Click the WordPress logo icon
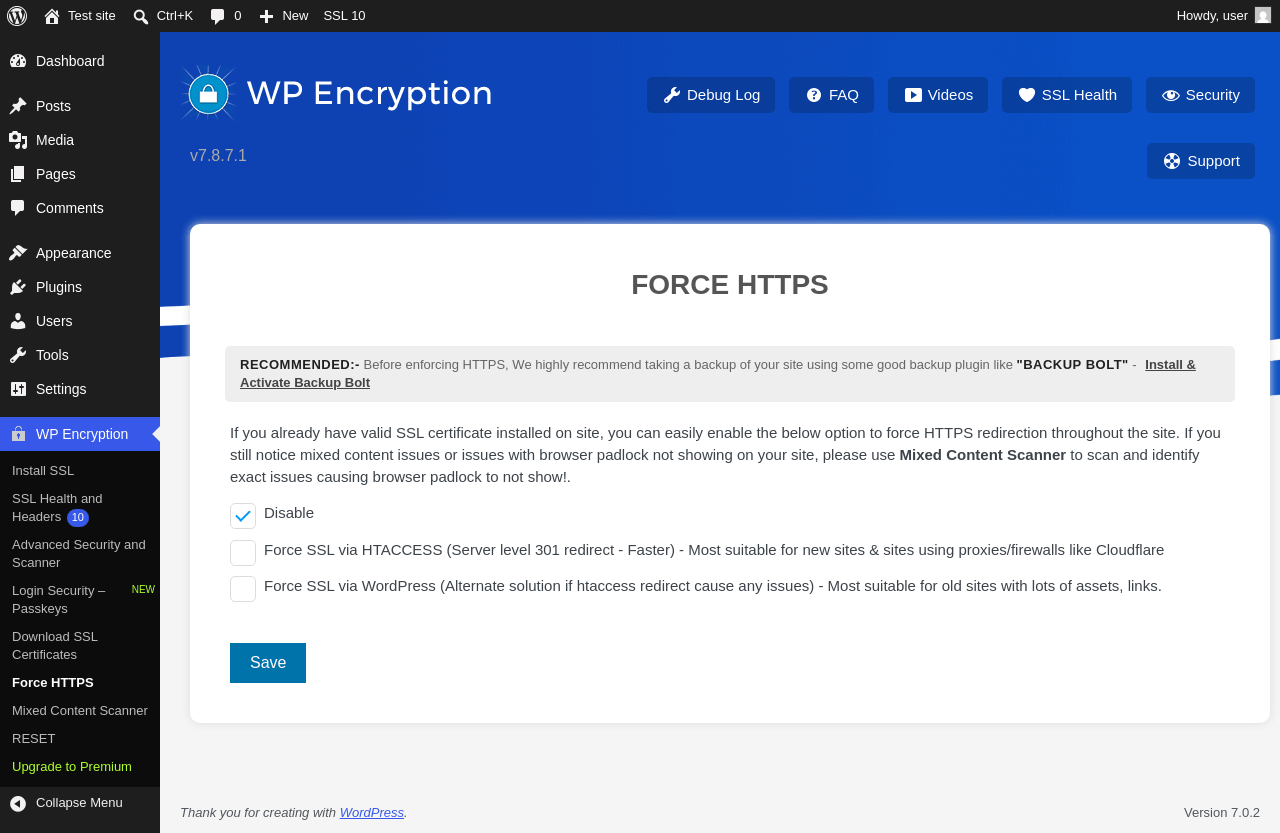 17,16
